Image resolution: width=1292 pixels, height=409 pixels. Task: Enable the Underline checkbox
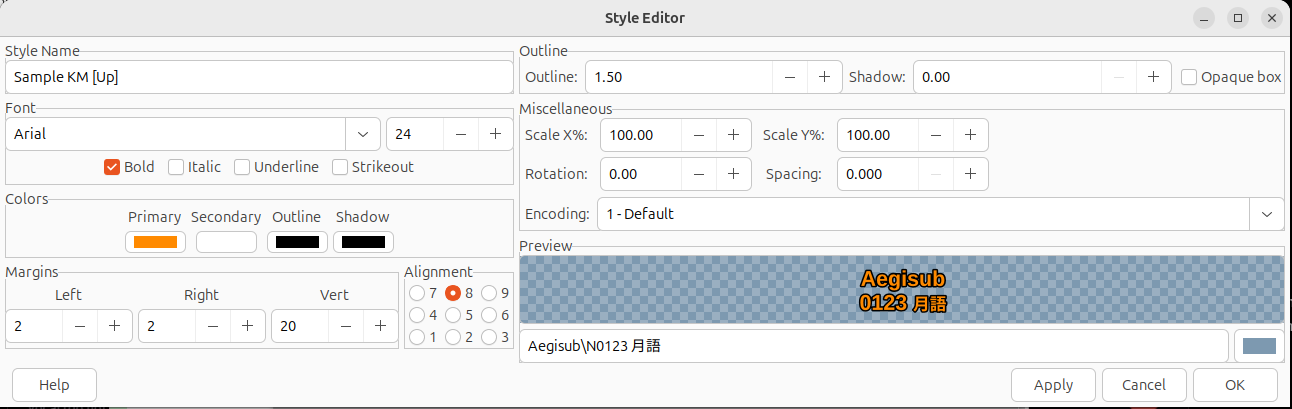tap(242, 167)
